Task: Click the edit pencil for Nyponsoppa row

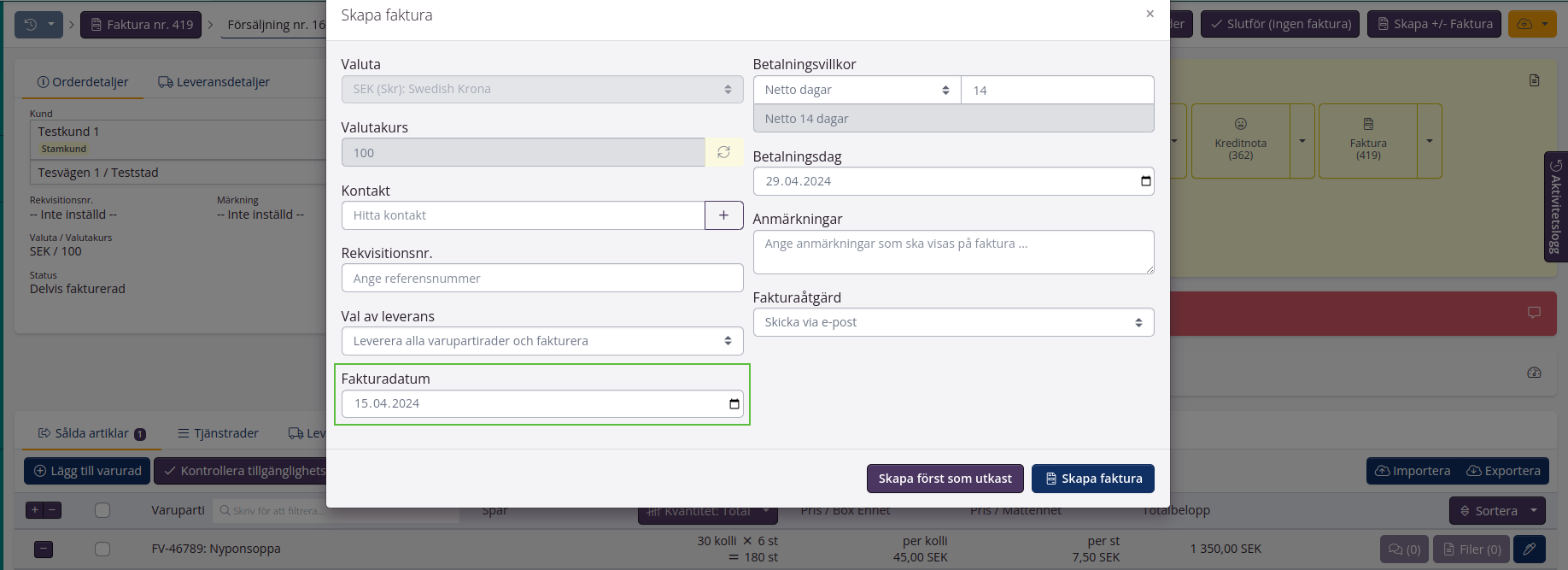Action: [x=1529, y=549]
